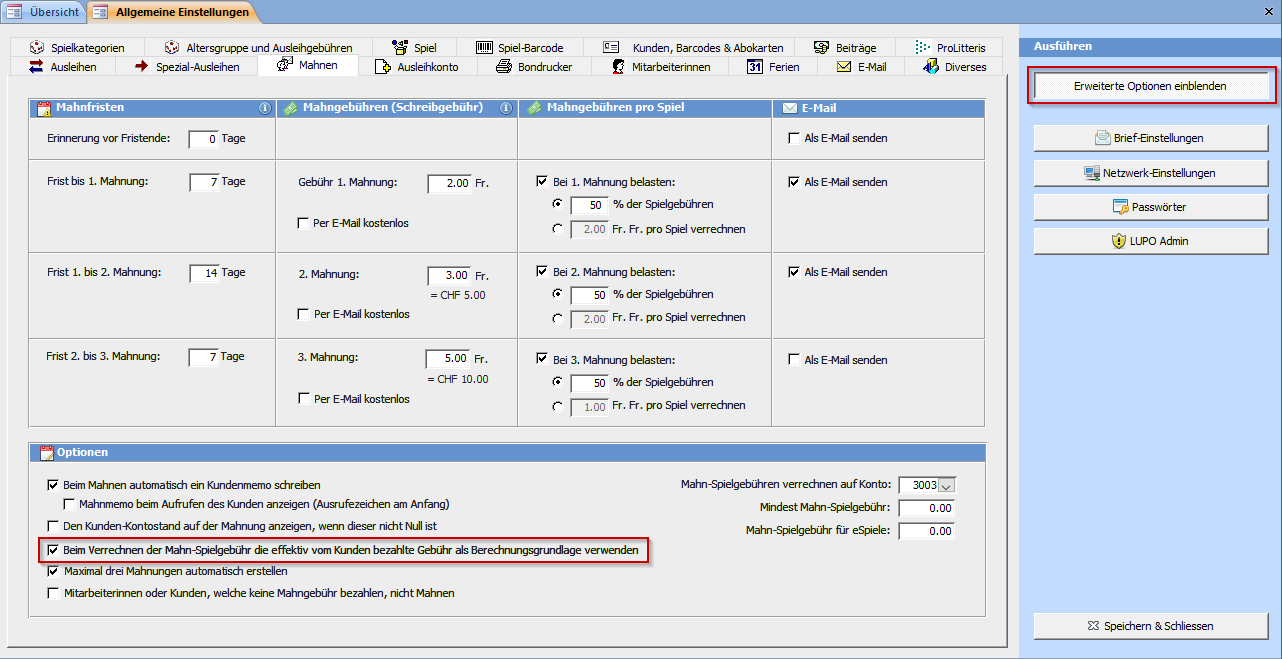Image resolution: width=1282 pixels, height=659 pixels.
Task: Click the icon on the Ausleihkonto tab
Action: (382, 66)
